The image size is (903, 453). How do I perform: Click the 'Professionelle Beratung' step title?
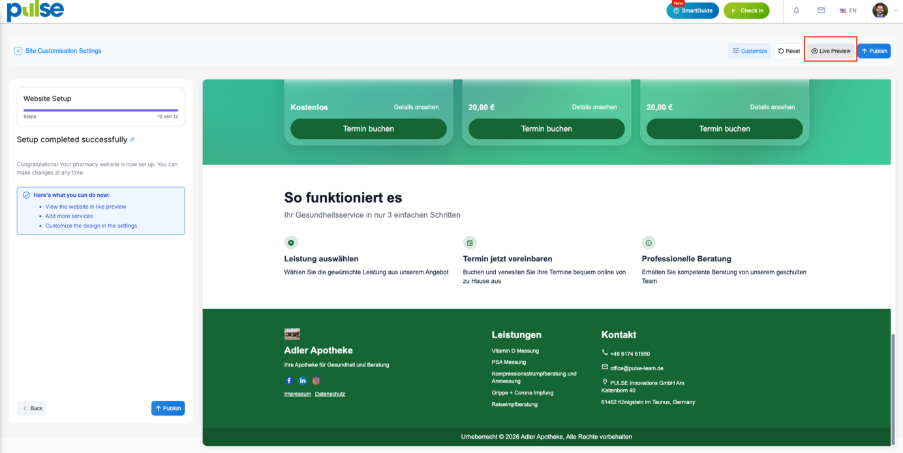686,259
